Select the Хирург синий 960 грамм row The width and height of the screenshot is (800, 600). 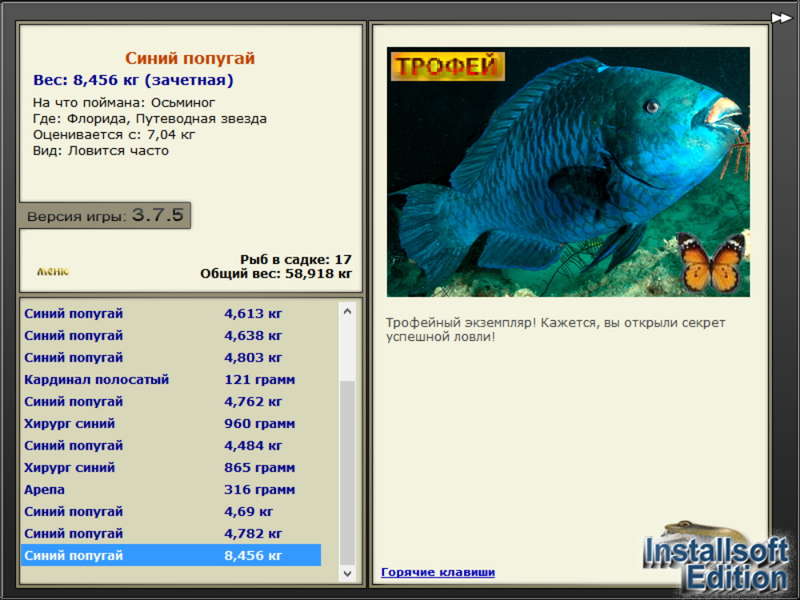(171, 423)
